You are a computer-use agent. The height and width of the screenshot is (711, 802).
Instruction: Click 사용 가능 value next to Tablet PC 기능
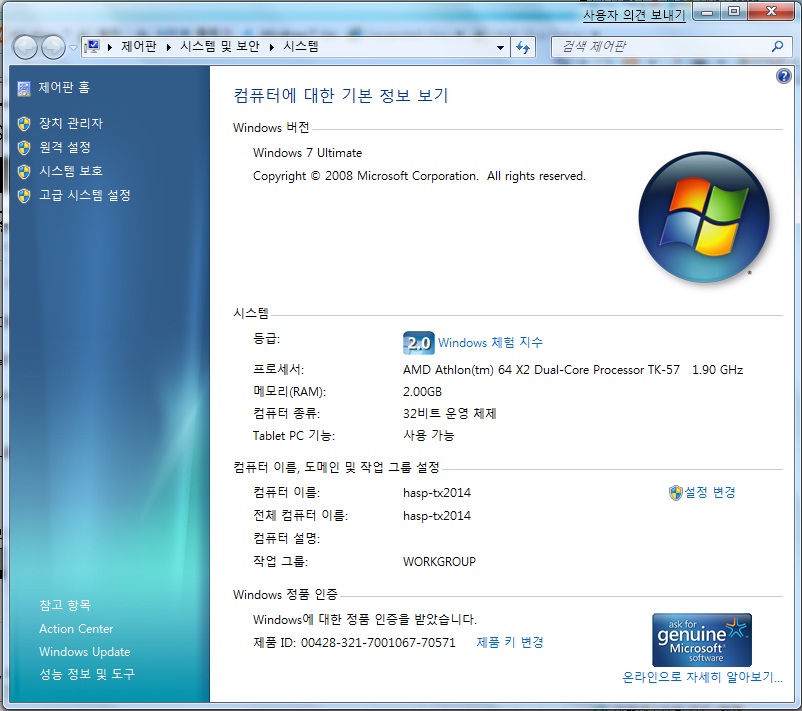pyautogui.click(x=429, y=435)
